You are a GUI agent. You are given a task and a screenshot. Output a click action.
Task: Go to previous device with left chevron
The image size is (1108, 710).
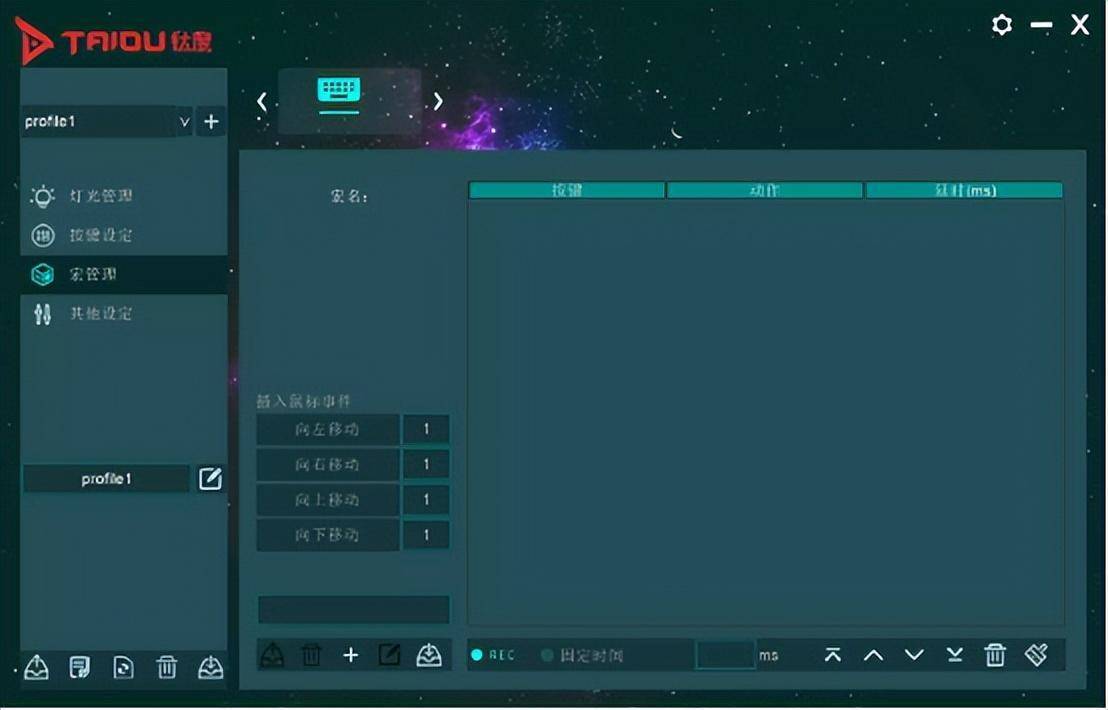click(x=262, y=101)
